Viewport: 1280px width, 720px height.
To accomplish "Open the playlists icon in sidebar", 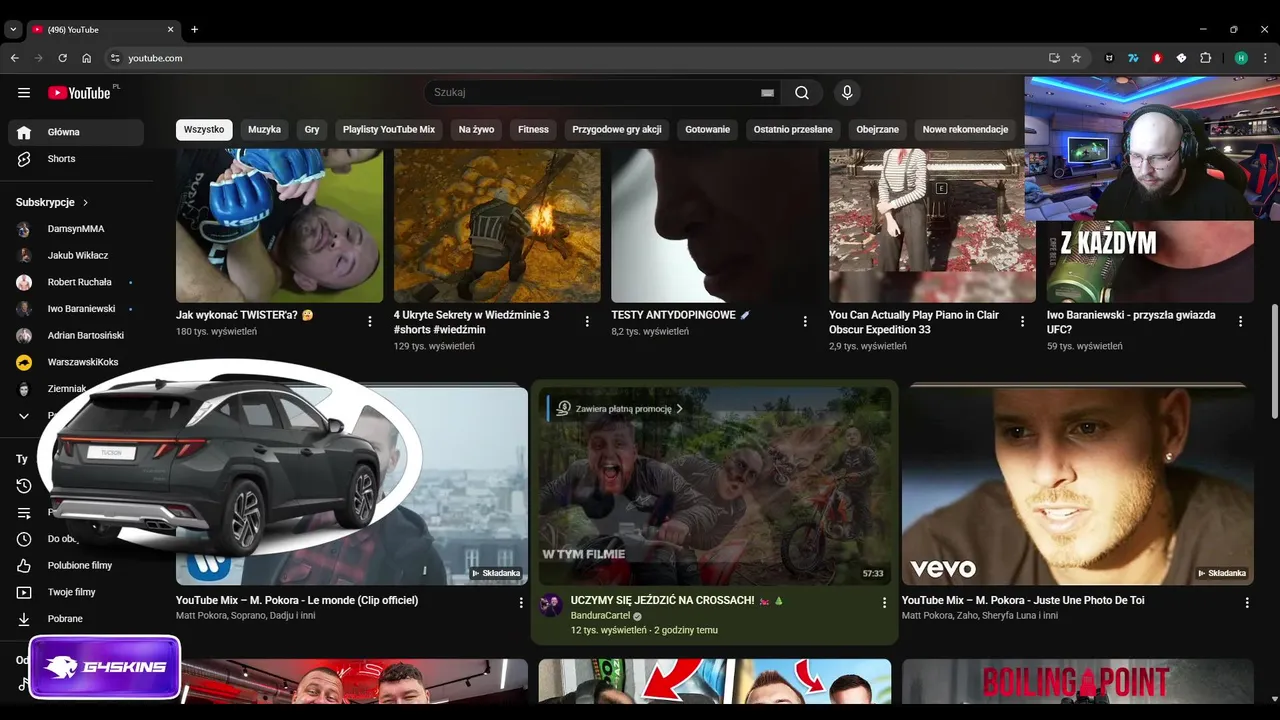I will tap(24, 513).
